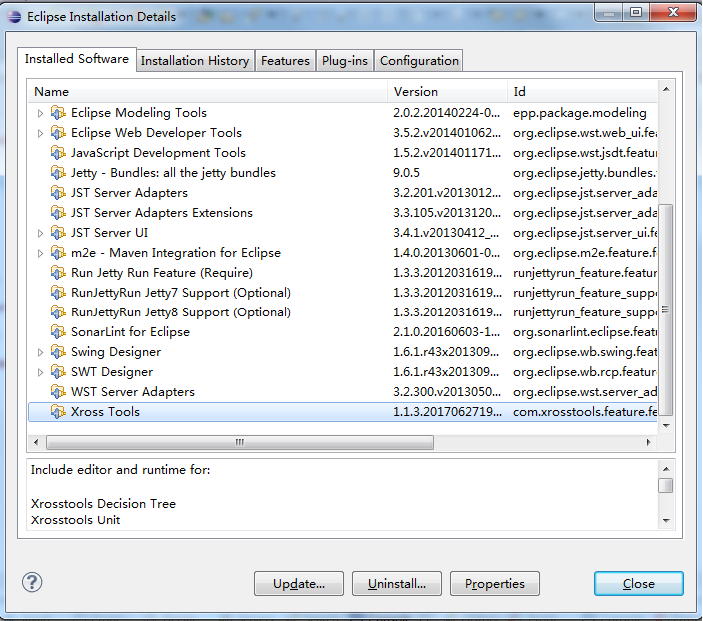The height and width of the screenshot is (621, 703).
Task: Click the m2e Maven Integration feature icon
Action: coord(58,253)
